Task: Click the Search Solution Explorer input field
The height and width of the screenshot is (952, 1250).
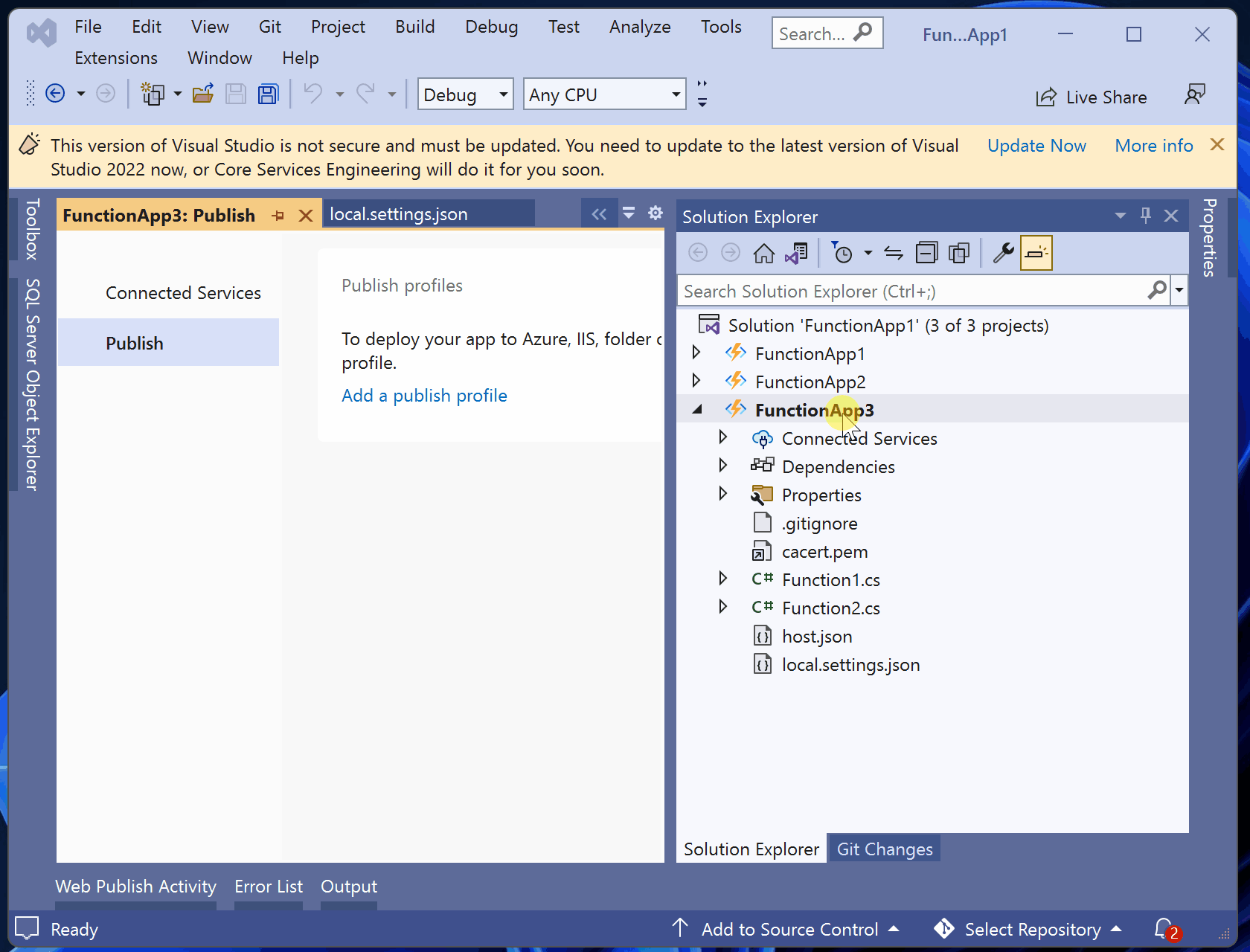Action: click(911, 292)
